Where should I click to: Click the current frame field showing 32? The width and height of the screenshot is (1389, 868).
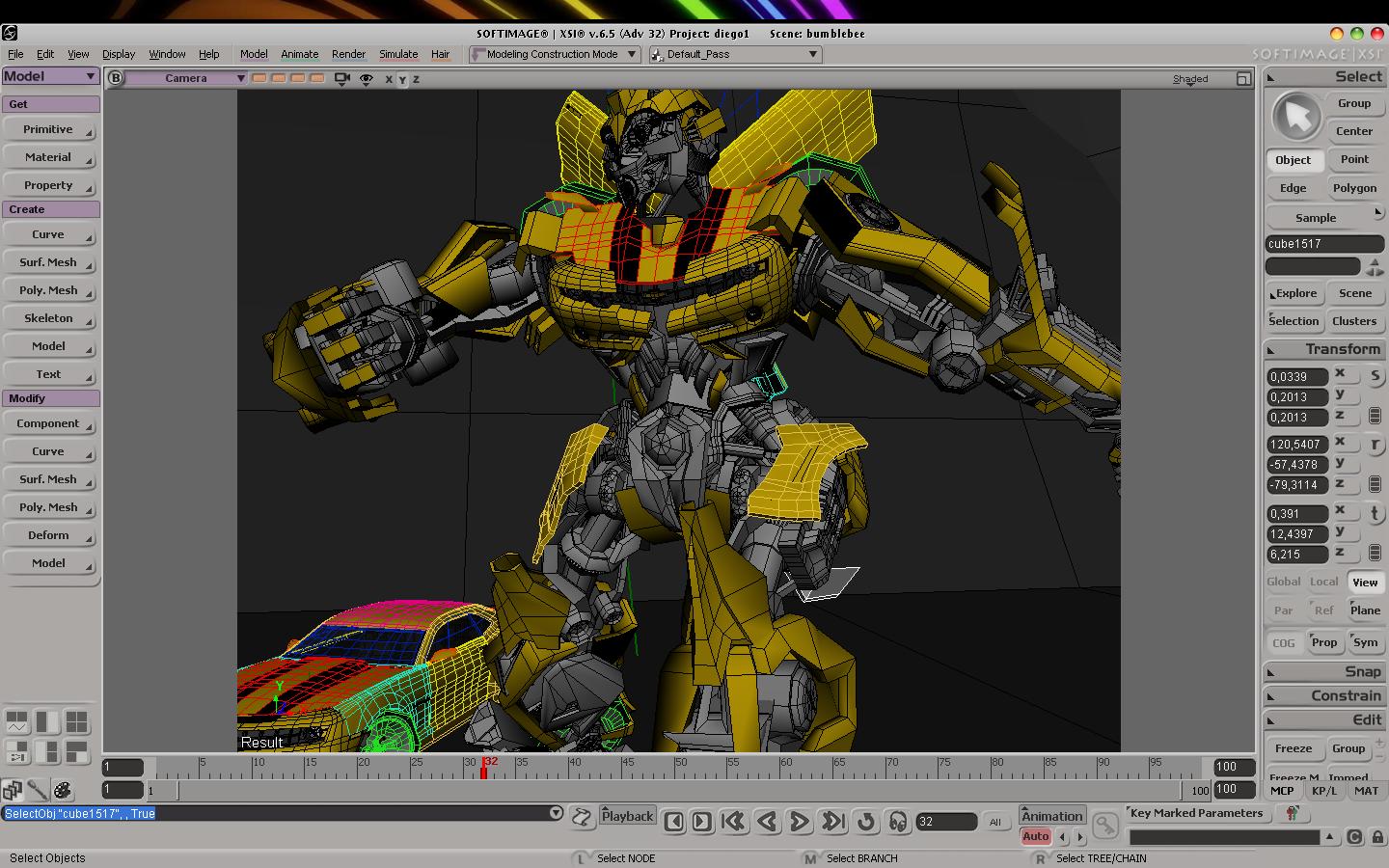pyautogui.click(x=946, y=822)
